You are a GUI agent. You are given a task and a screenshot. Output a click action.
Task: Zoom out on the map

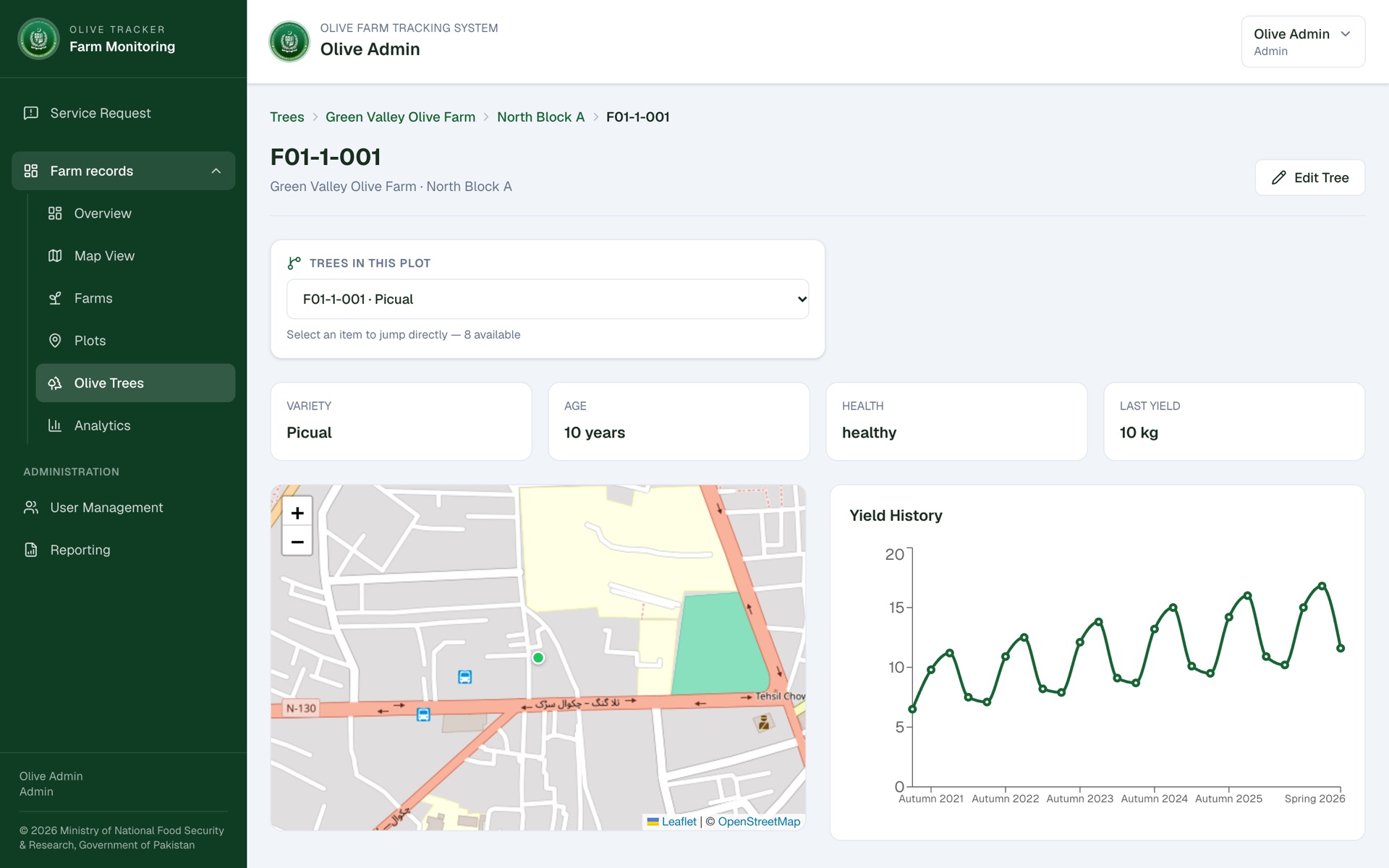tap(297, 542)
